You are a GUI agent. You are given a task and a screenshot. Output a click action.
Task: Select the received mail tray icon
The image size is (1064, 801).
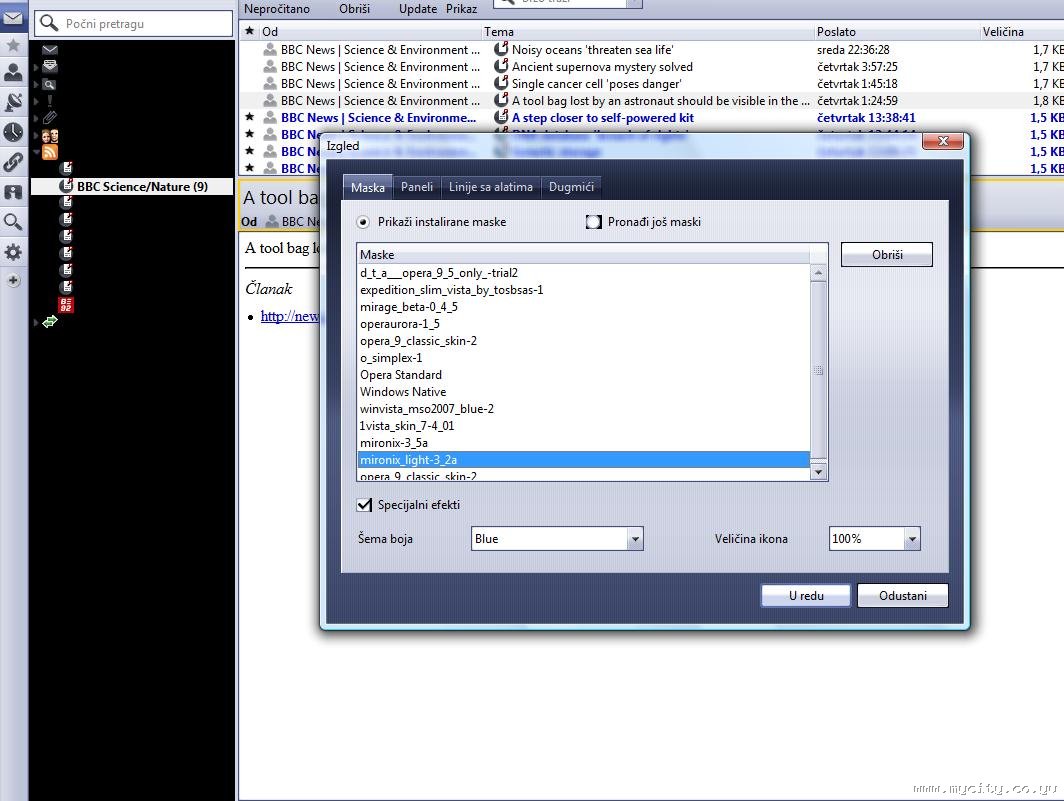point(50,66)
